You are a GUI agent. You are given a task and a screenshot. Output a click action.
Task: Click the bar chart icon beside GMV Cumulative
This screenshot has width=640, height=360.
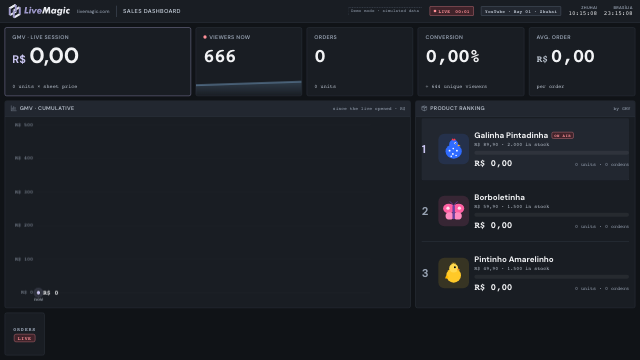coord(13,108)
